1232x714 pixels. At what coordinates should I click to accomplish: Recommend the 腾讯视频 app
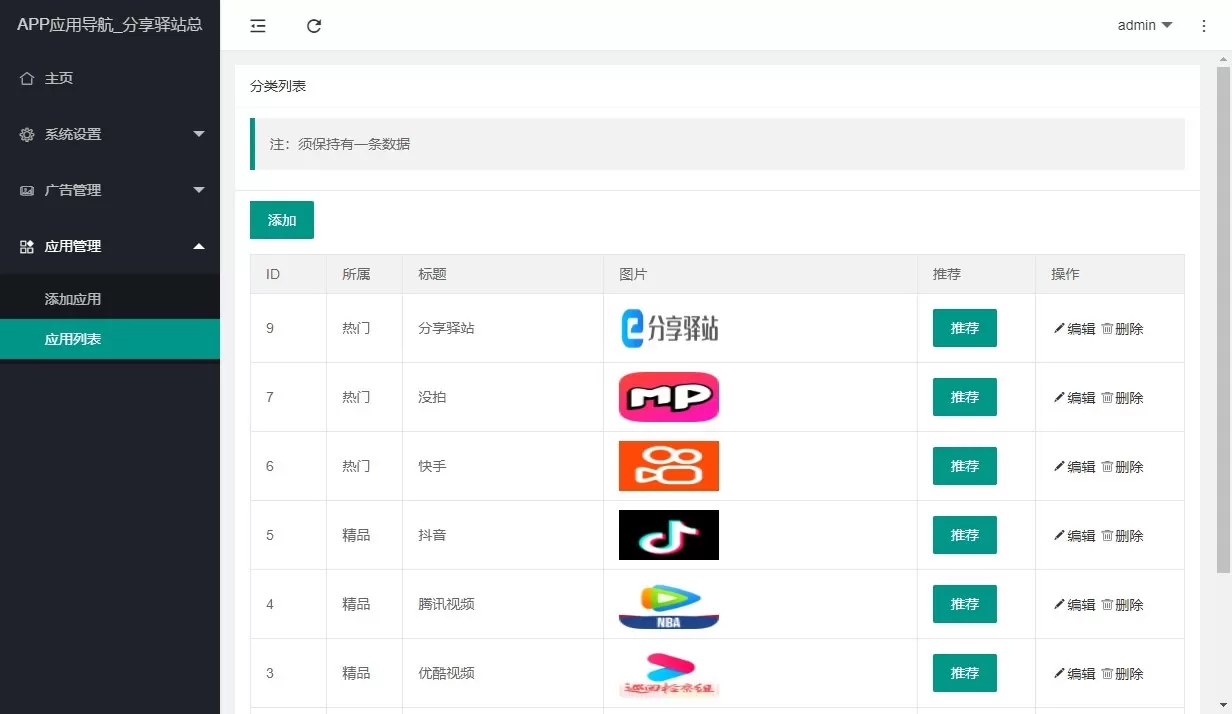(x=965, y=604)
